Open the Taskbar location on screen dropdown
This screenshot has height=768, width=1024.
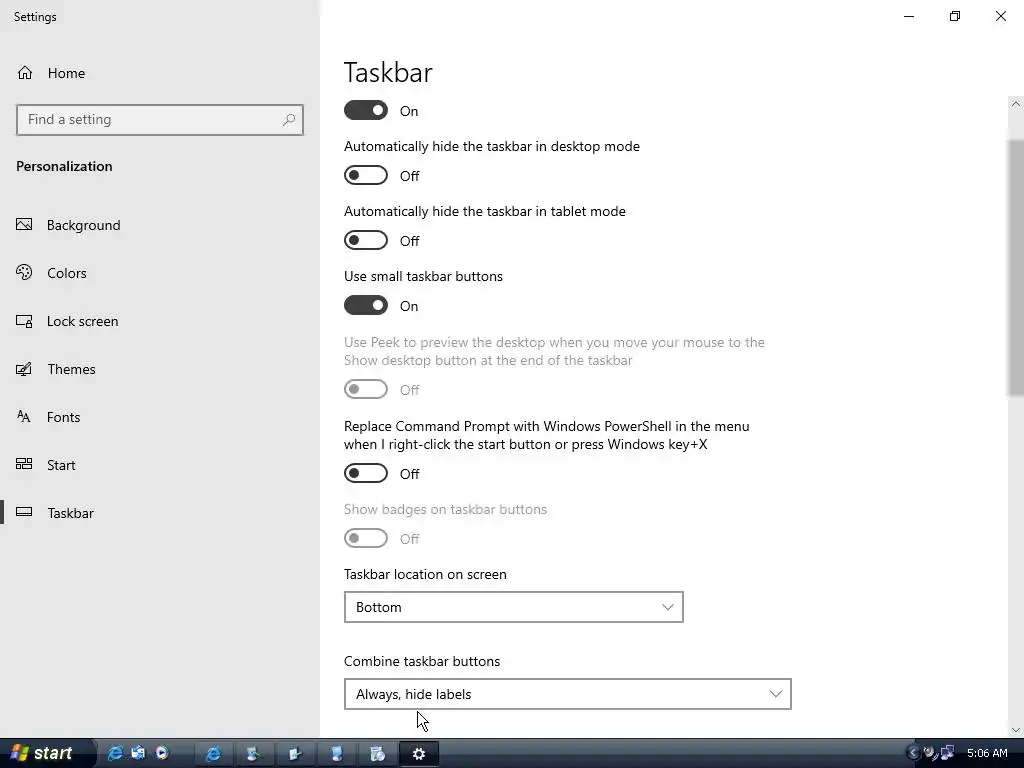coord(513,607)
